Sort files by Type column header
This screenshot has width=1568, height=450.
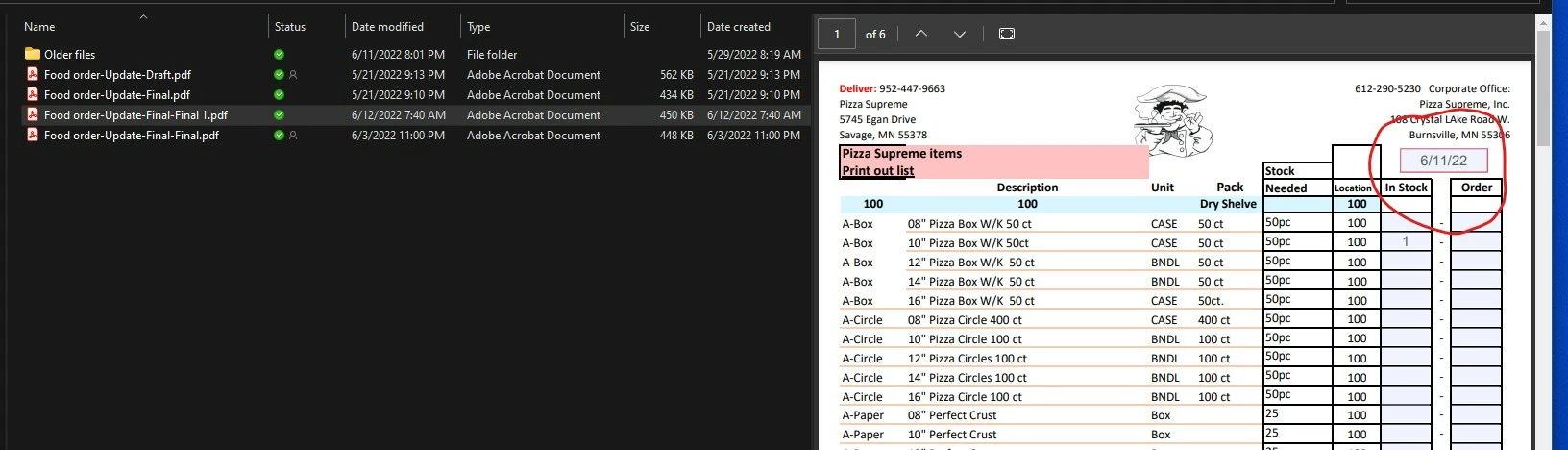coord(478,27)
